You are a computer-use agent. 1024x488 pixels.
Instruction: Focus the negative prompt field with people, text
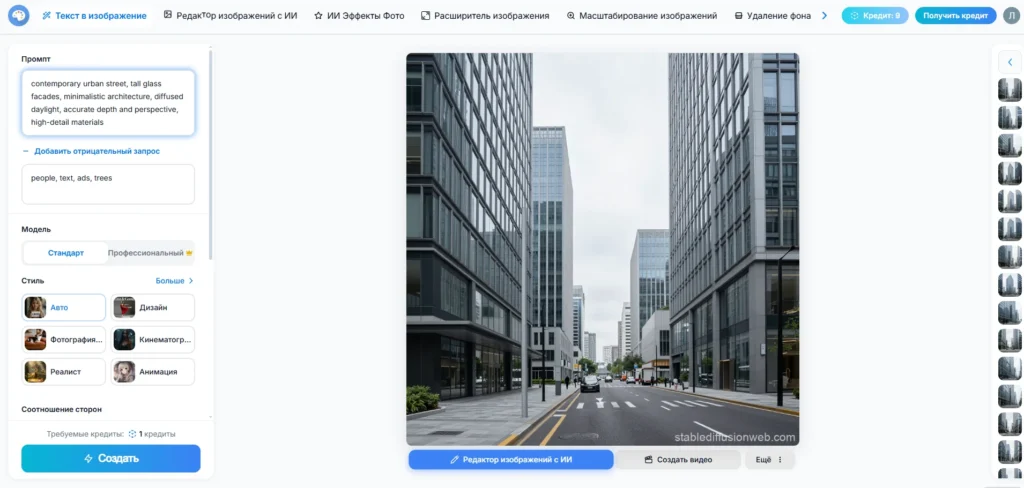108,184
